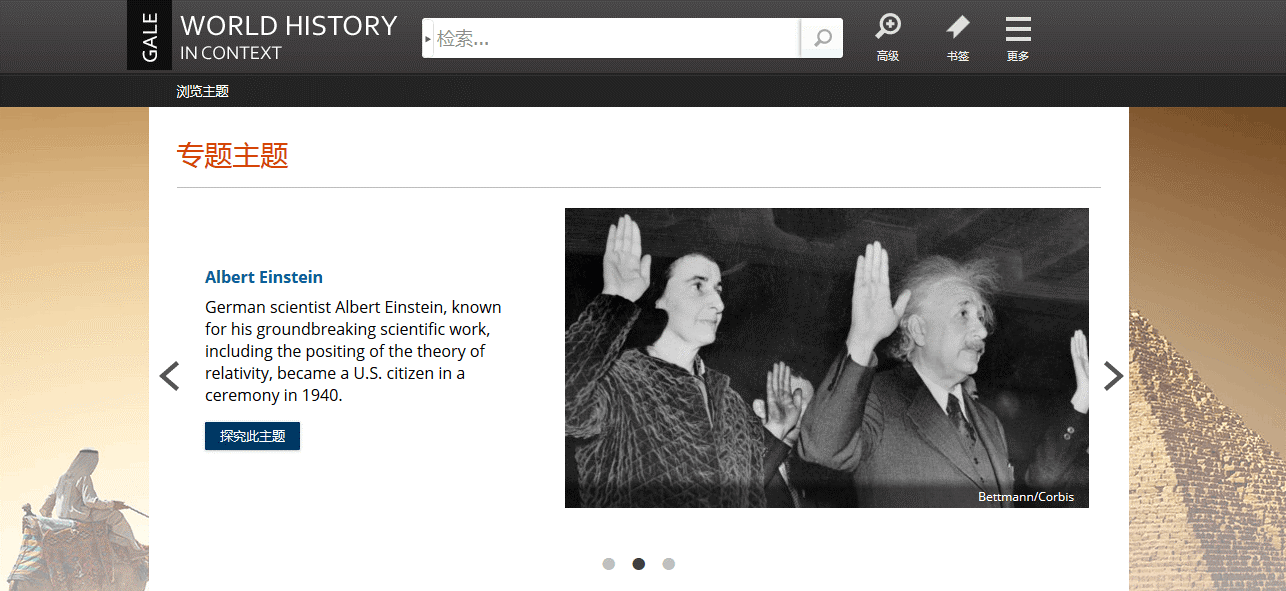Click the 专题主题 section heading
1286x591 pixels.
click(x=233, y=155)
